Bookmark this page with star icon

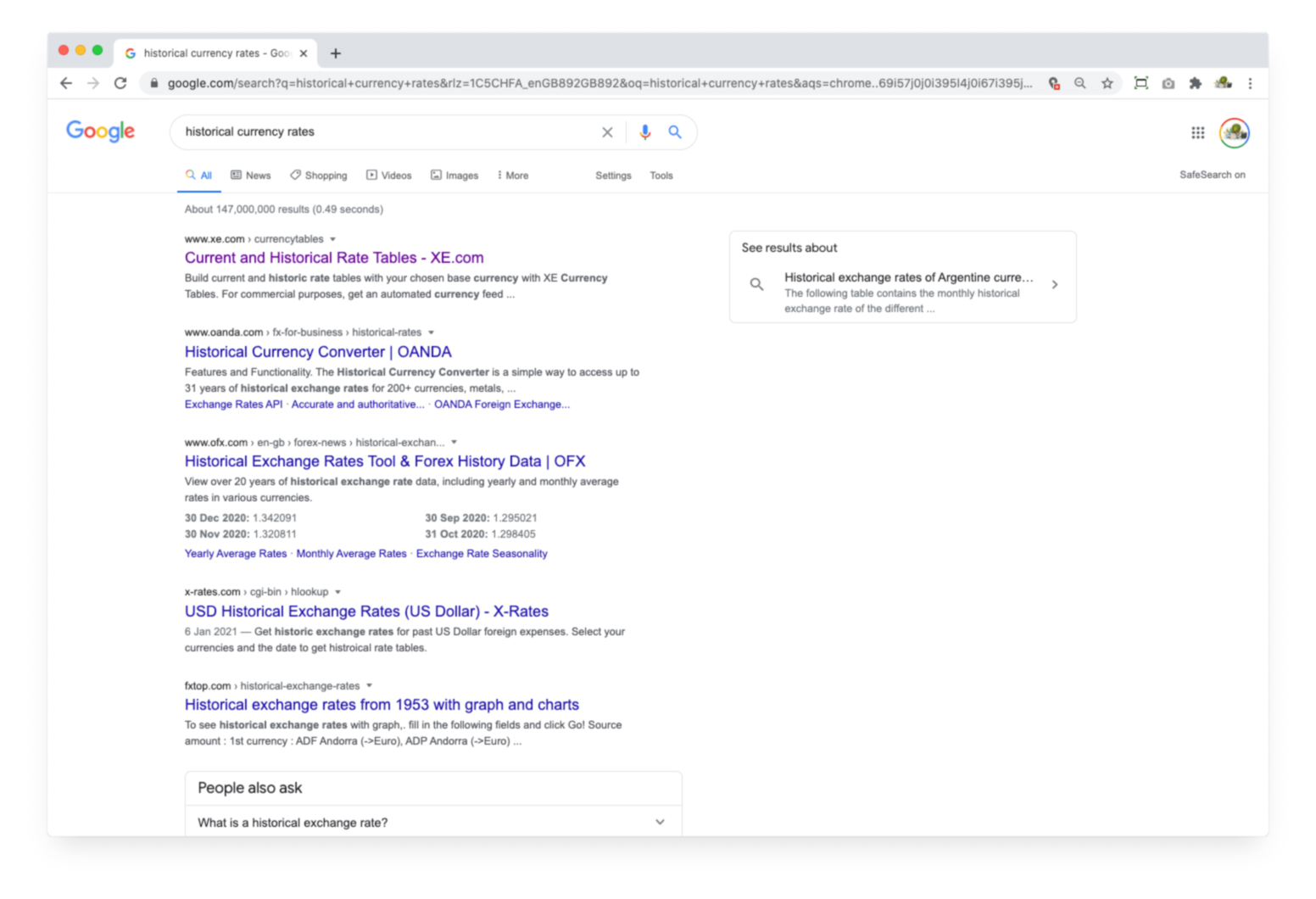(1107, 83)
